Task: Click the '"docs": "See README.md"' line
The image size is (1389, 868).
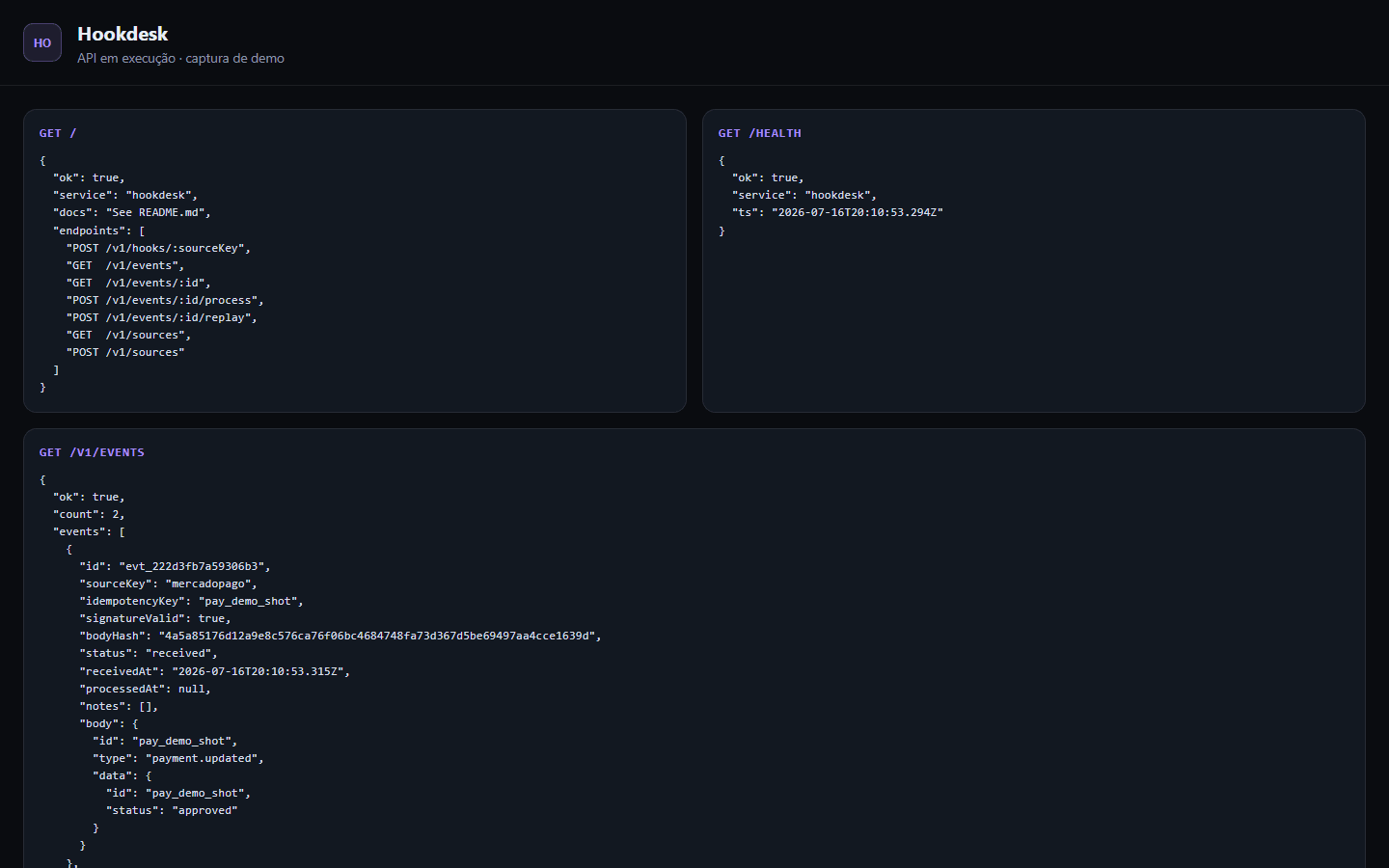Action: pos(132,212)
